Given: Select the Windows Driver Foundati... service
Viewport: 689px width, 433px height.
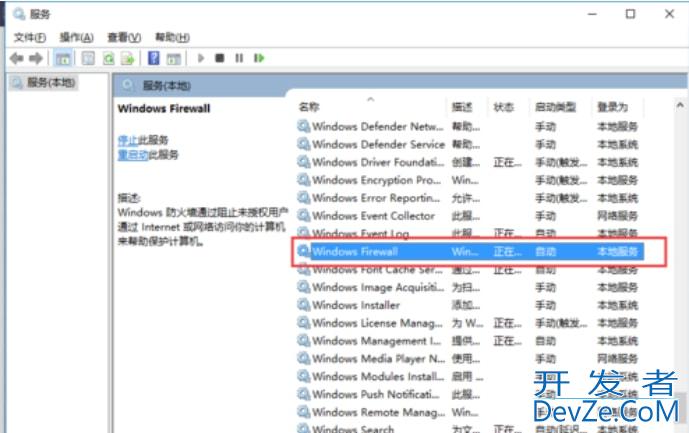Looking at the screenshot, I should [378, 162].
